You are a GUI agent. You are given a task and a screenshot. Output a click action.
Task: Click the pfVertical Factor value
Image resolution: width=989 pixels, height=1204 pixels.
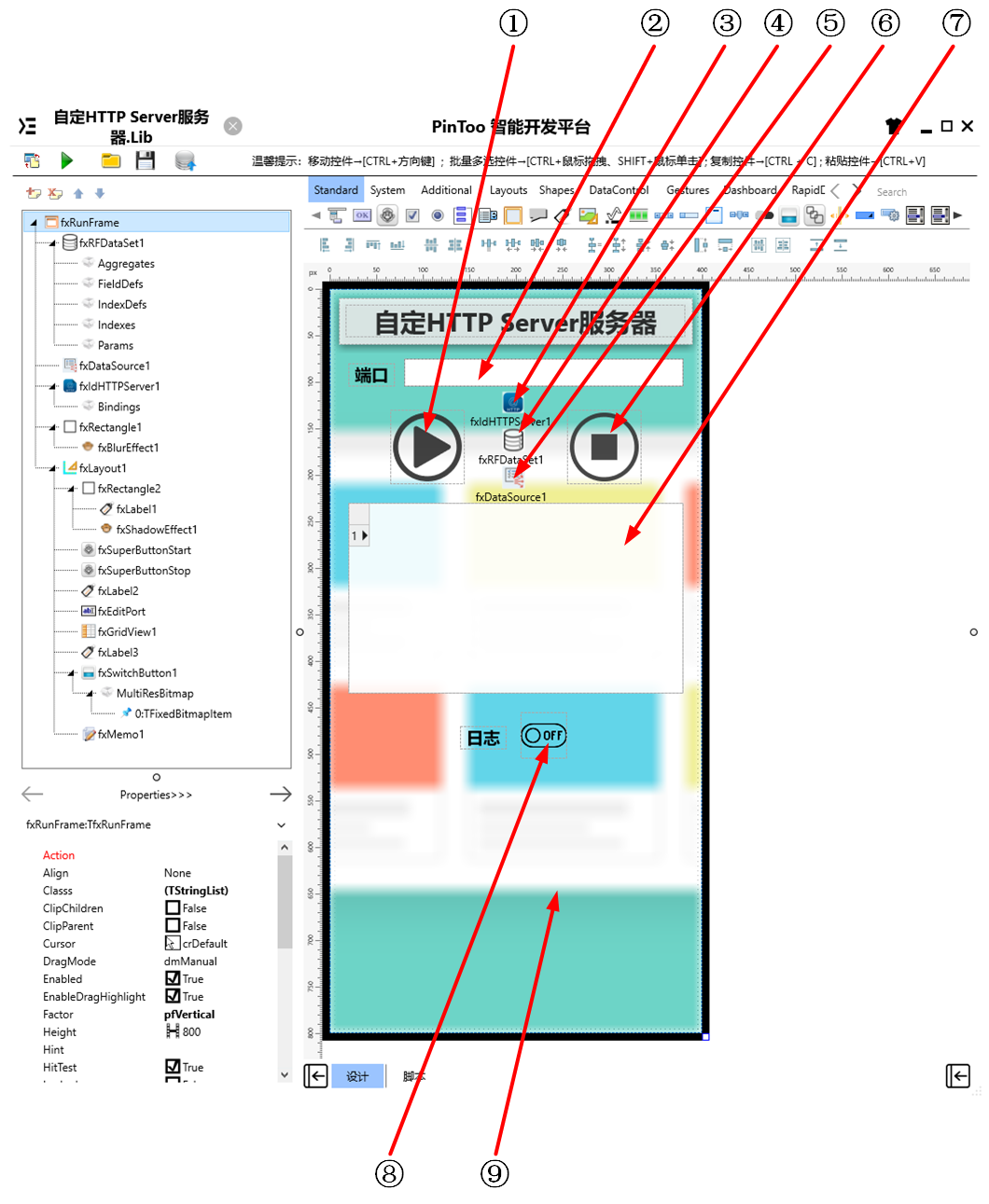(x=189, y=1015)
